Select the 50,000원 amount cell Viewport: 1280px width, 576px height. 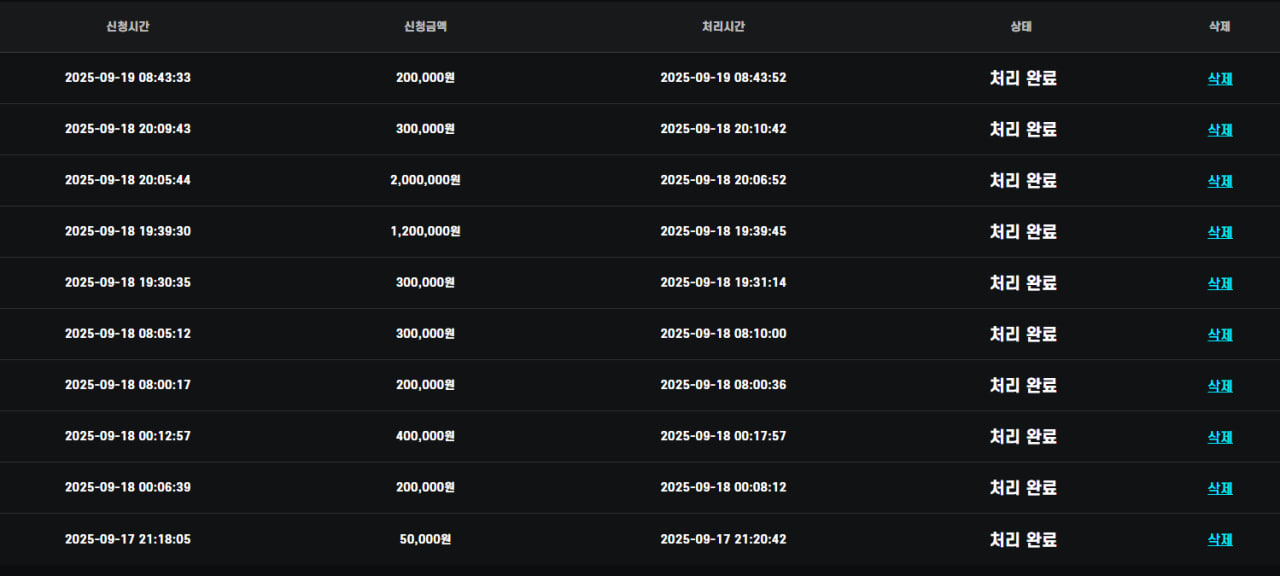(425, 539)
